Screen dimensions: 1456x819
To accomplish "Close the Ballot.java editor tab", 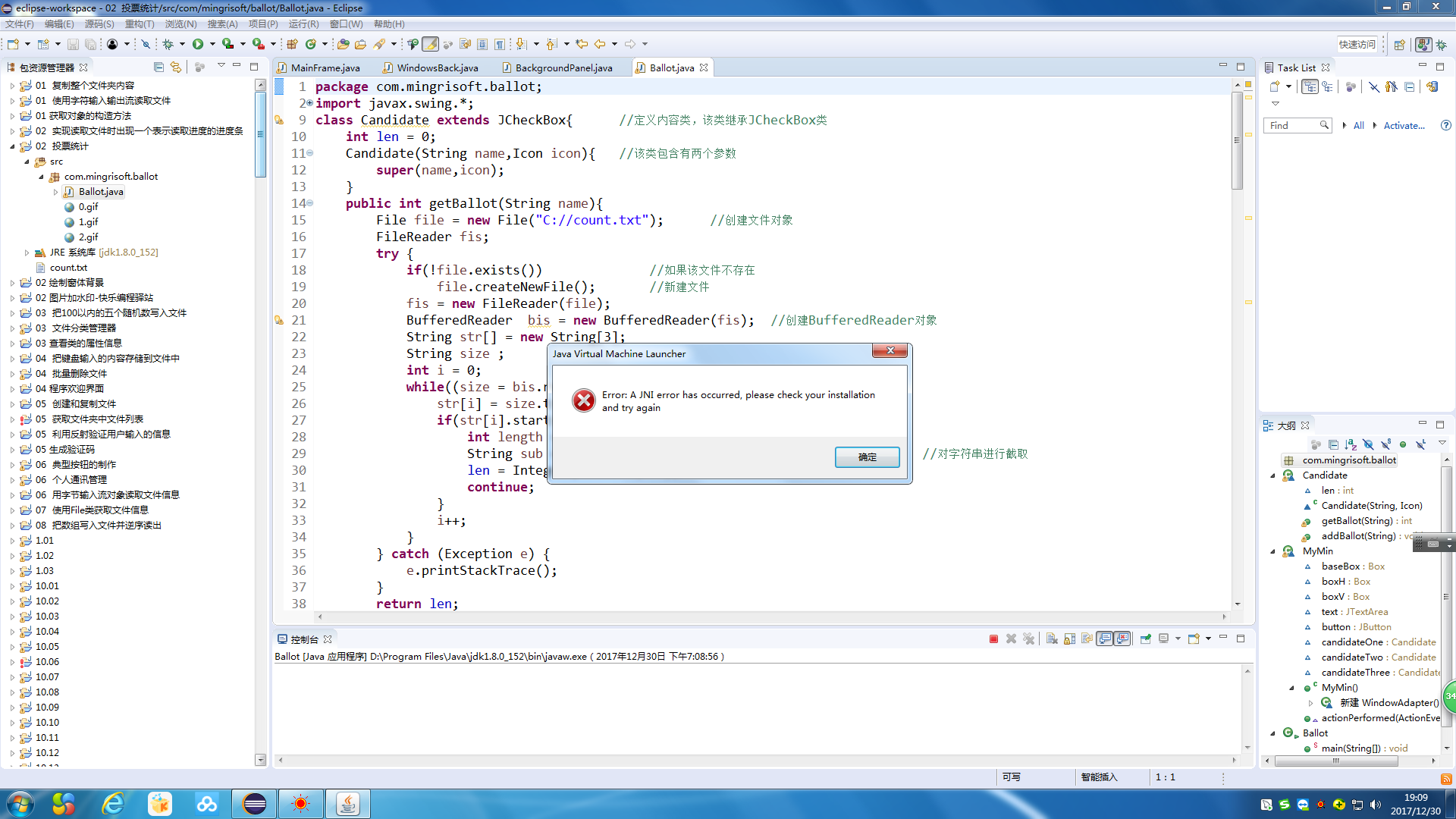I will click(704, 67).
